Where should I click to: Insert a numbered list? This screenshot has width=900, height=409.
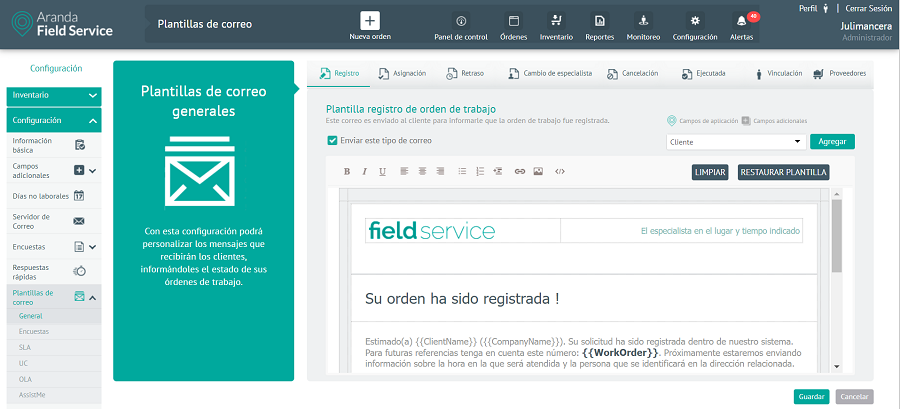coord(480,171)
